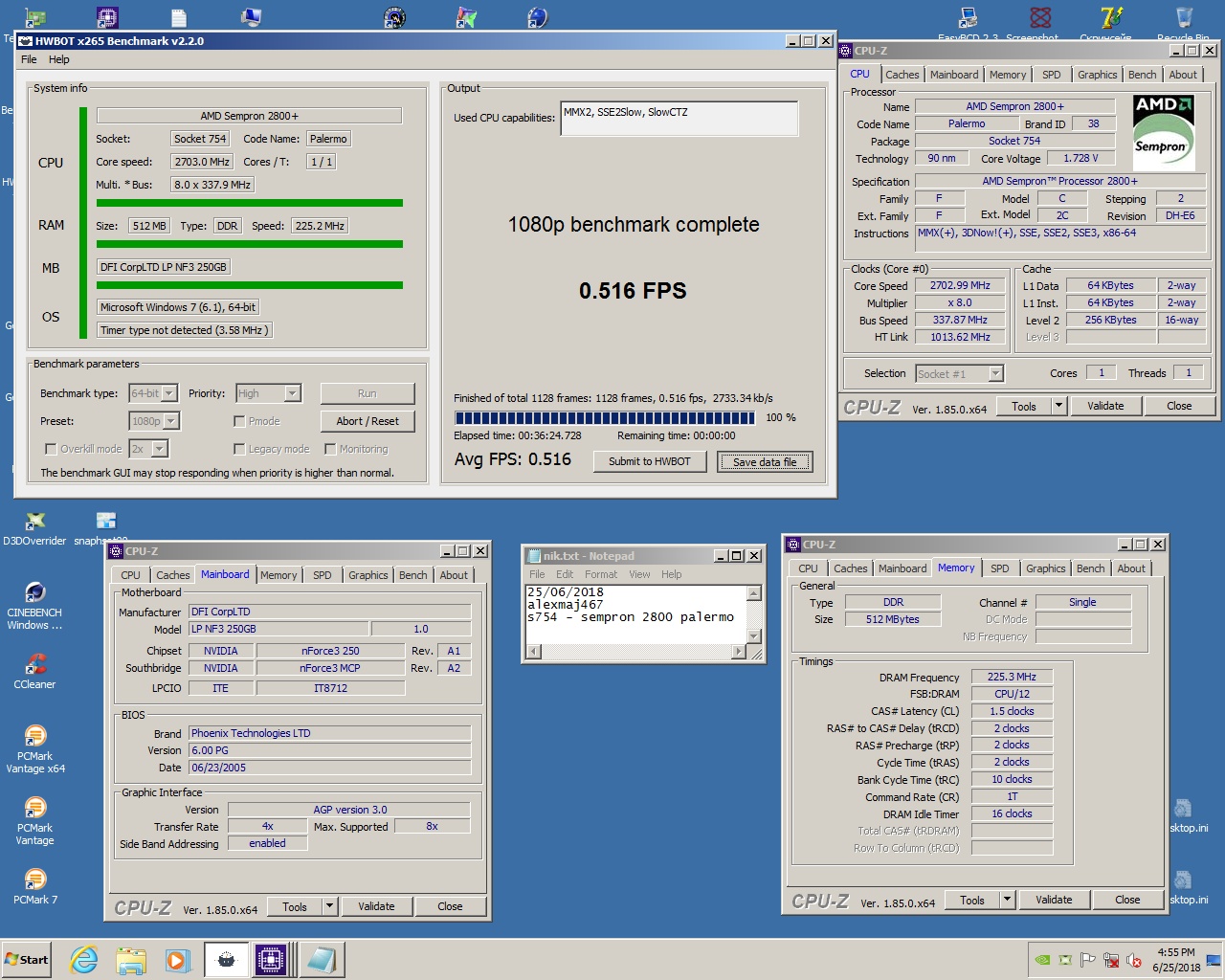This screenshot has height=980, width=1225.
Task: Click Close in the Mainboard CPU-Z window
Action: [x=450, y=906]
